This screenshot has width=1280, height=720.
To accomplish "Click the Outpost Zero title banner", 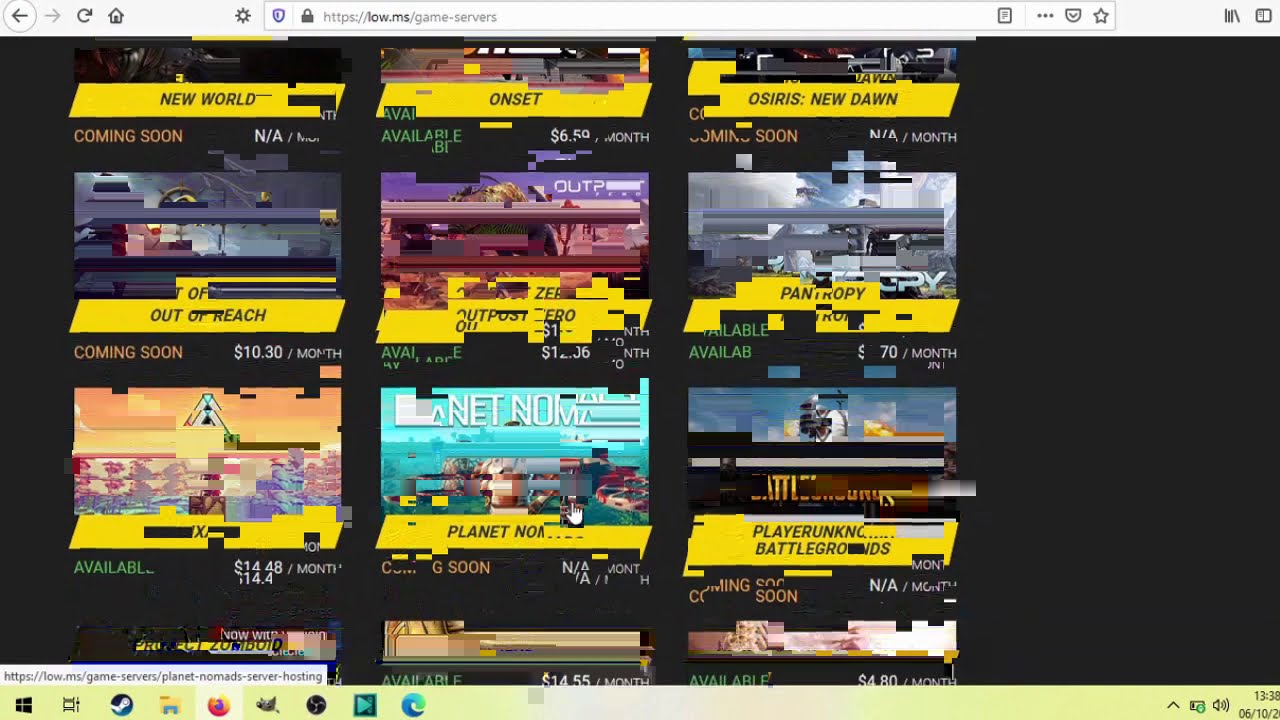I will pos(515,315).
